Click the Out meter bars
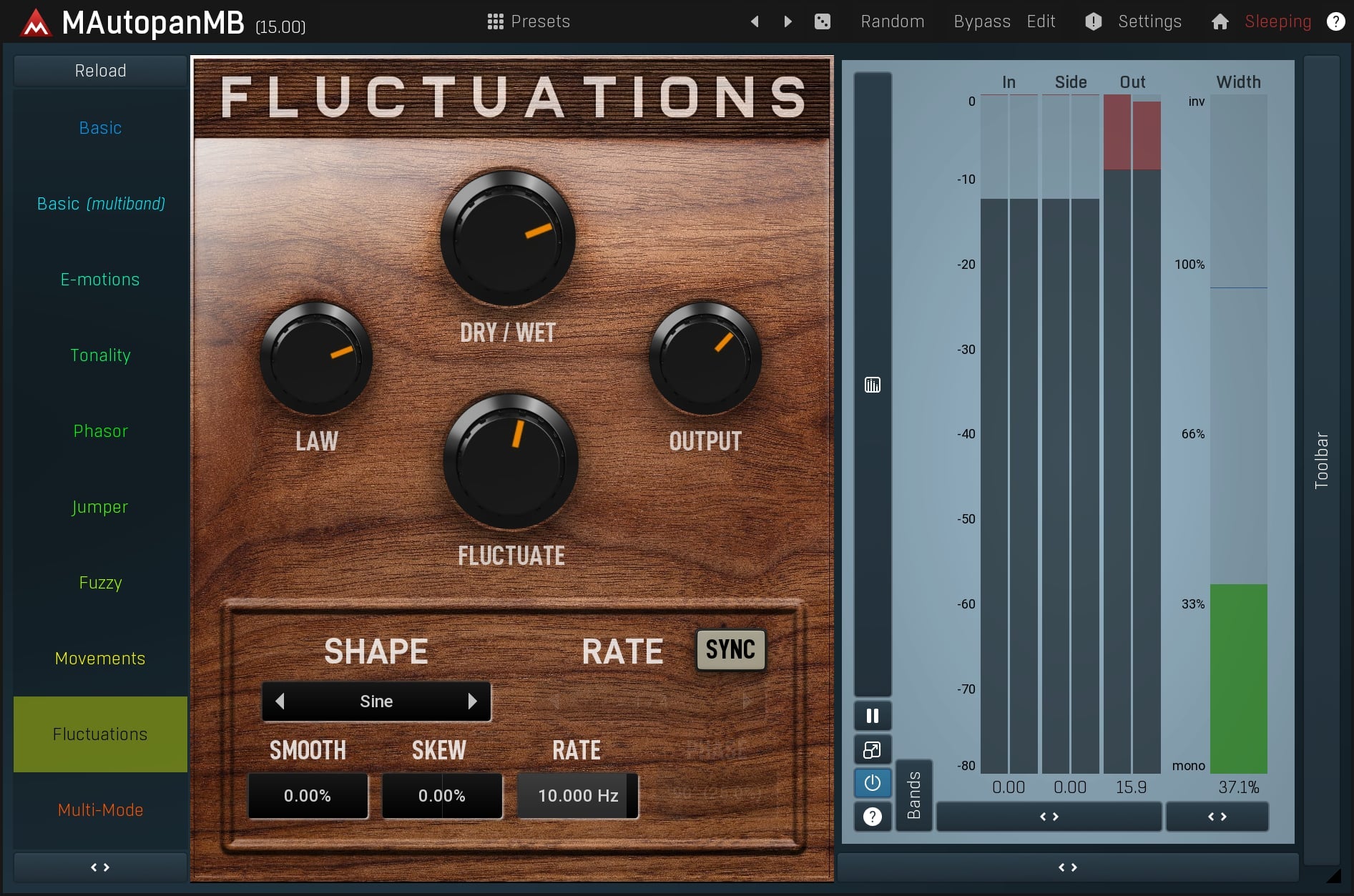The height and width of the screenshot is (896, 1354). point(1132,433)
